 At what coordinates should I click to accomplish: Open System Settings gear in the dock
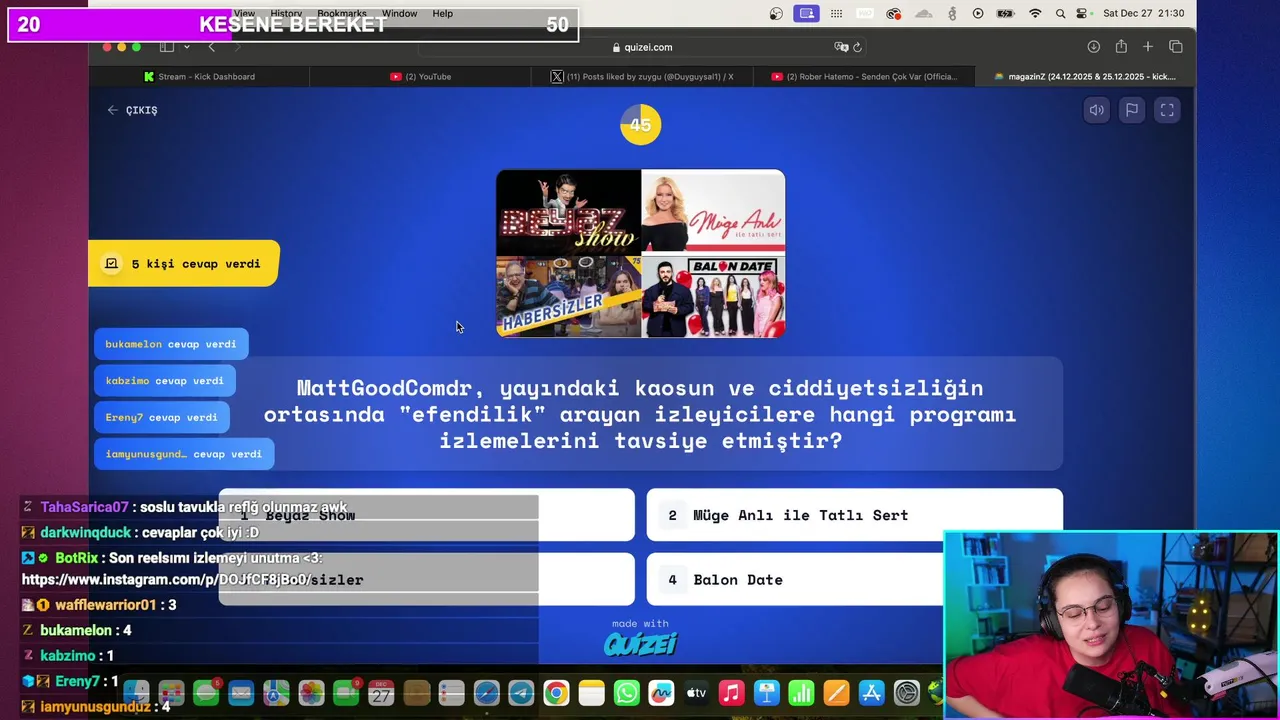[906, 693]
